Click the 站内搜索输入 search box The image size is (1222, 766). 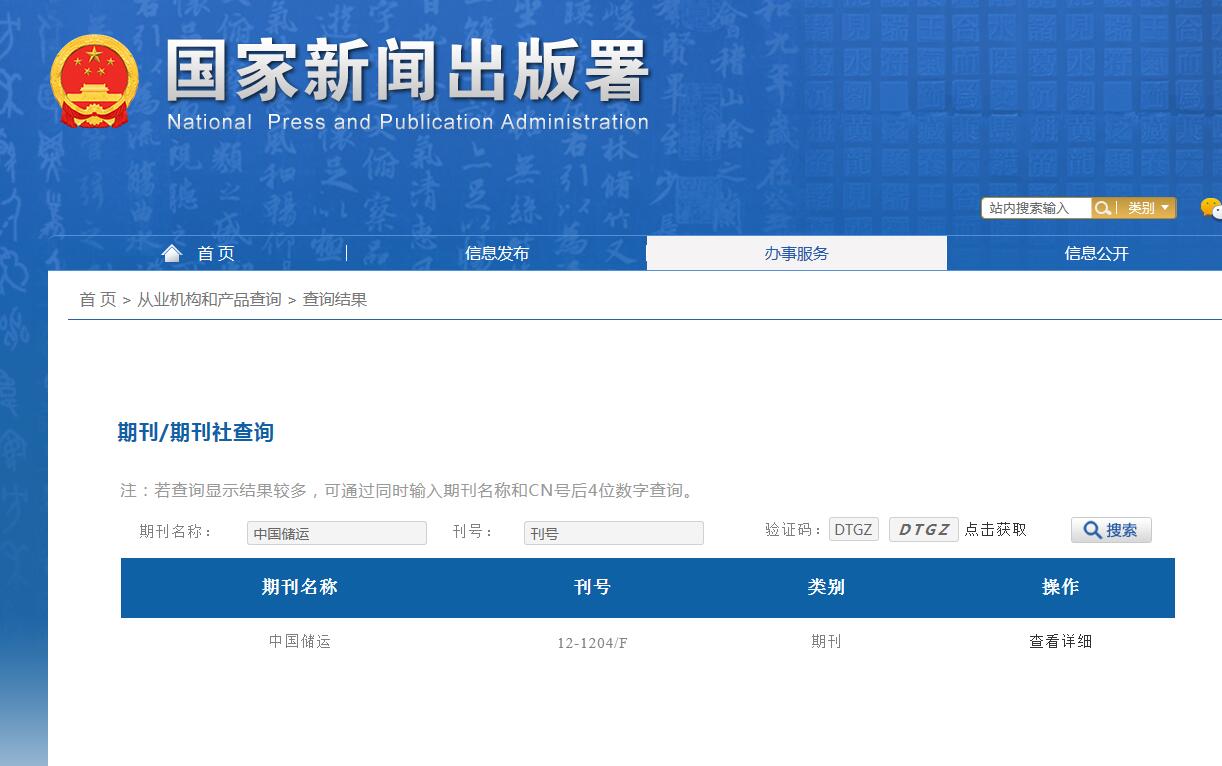pyautogui.click(x=1036, y=208)
